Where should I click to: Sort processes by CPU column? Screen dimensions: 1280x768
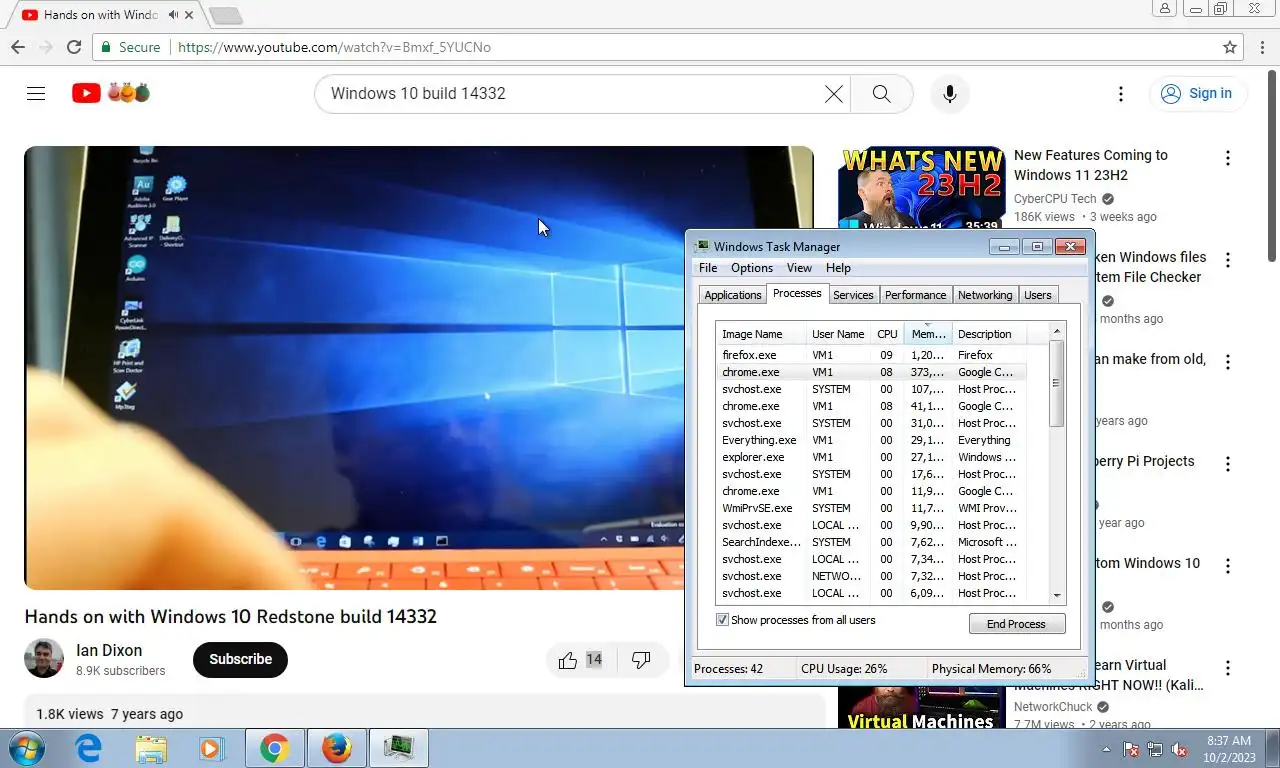pyautogui.click(x=887, y=334)
